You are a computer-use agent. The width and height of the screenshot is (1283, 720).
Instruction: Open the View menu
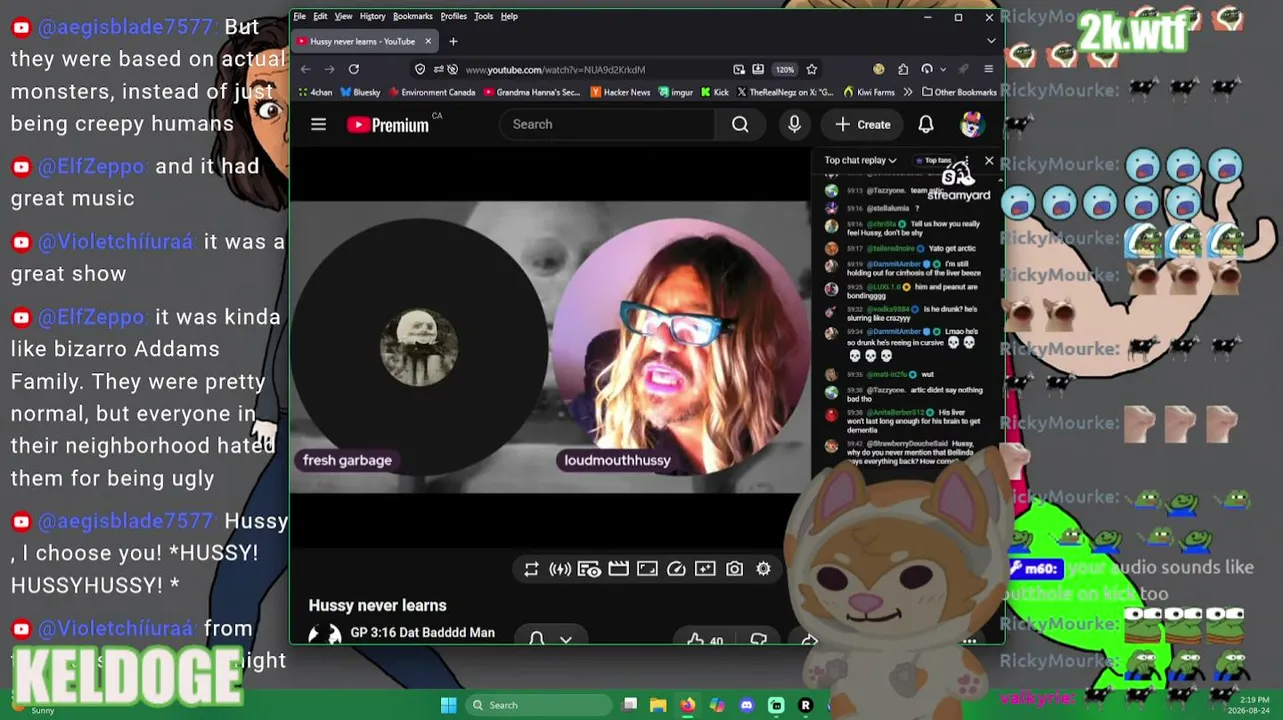tap(343, 16)
